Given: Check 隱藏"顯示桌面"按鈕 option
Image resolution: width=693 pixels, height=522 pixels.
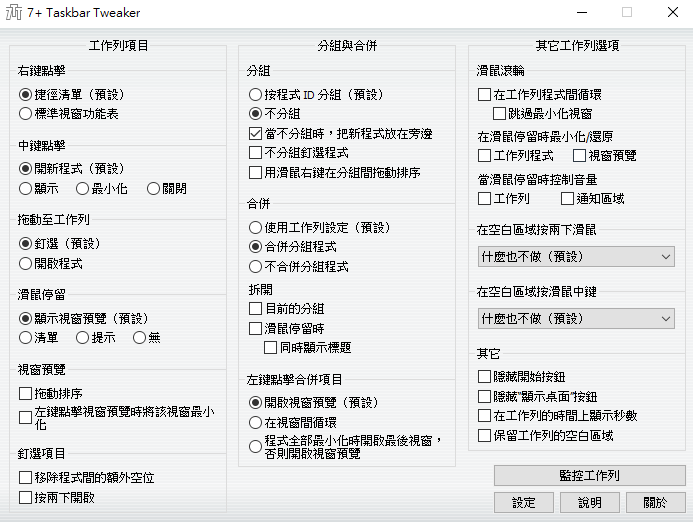Looking at the screenshot, I should coord(538,396).
